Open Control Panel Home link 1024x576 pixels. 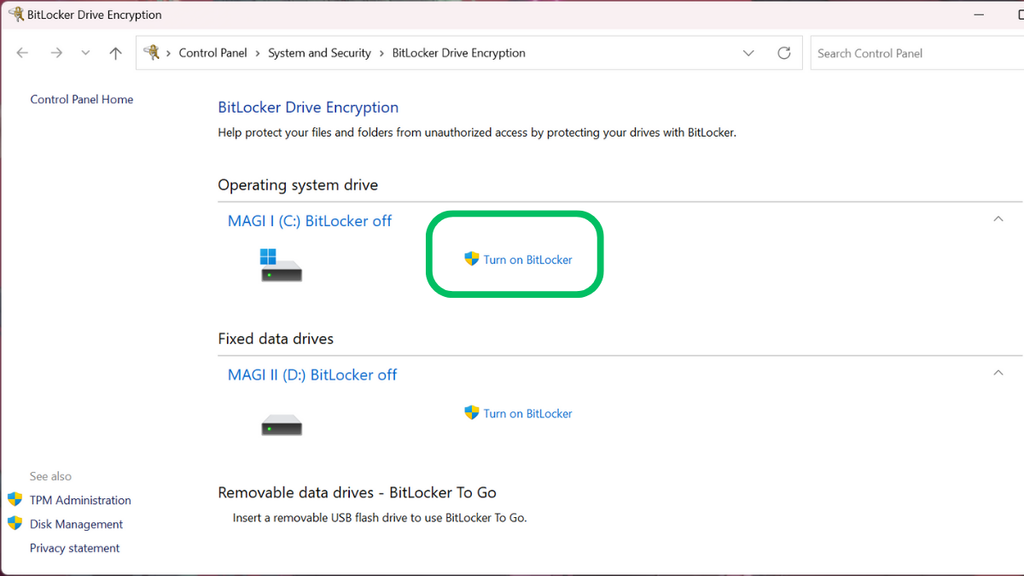[x=81, y=100]
